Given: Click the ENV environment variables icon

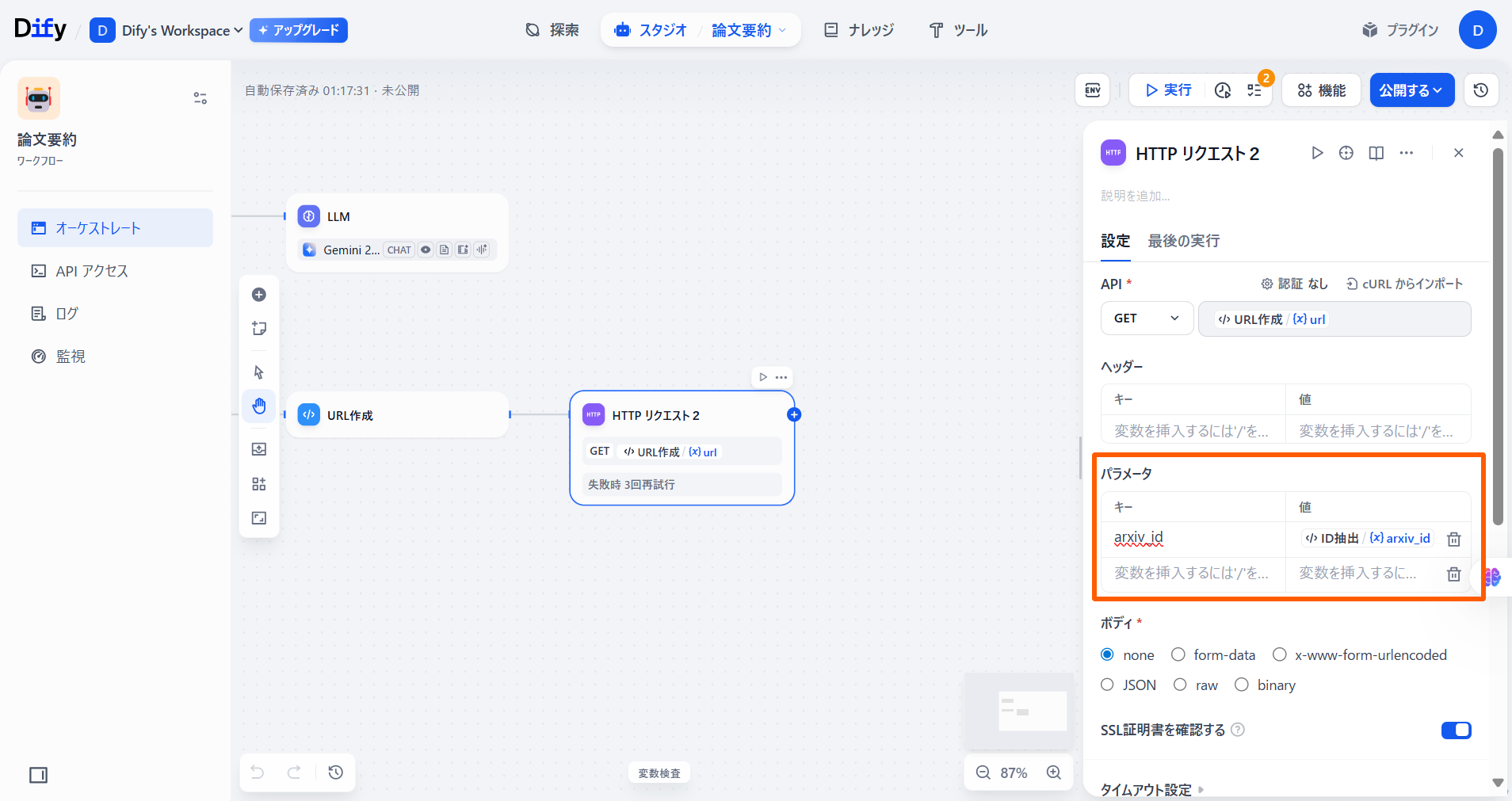Looking at the screenshot, I should [1092, 90].
